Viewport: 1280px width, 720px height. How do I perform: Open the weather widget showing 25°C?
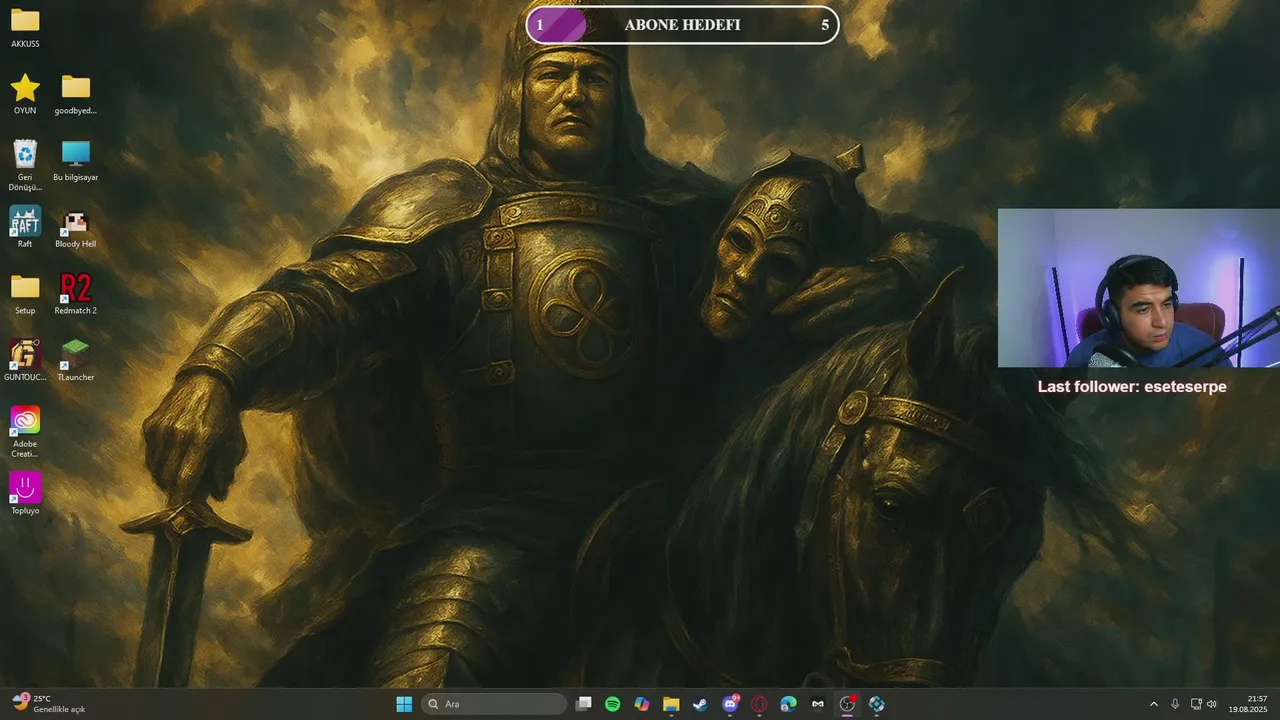coord(48,704)
